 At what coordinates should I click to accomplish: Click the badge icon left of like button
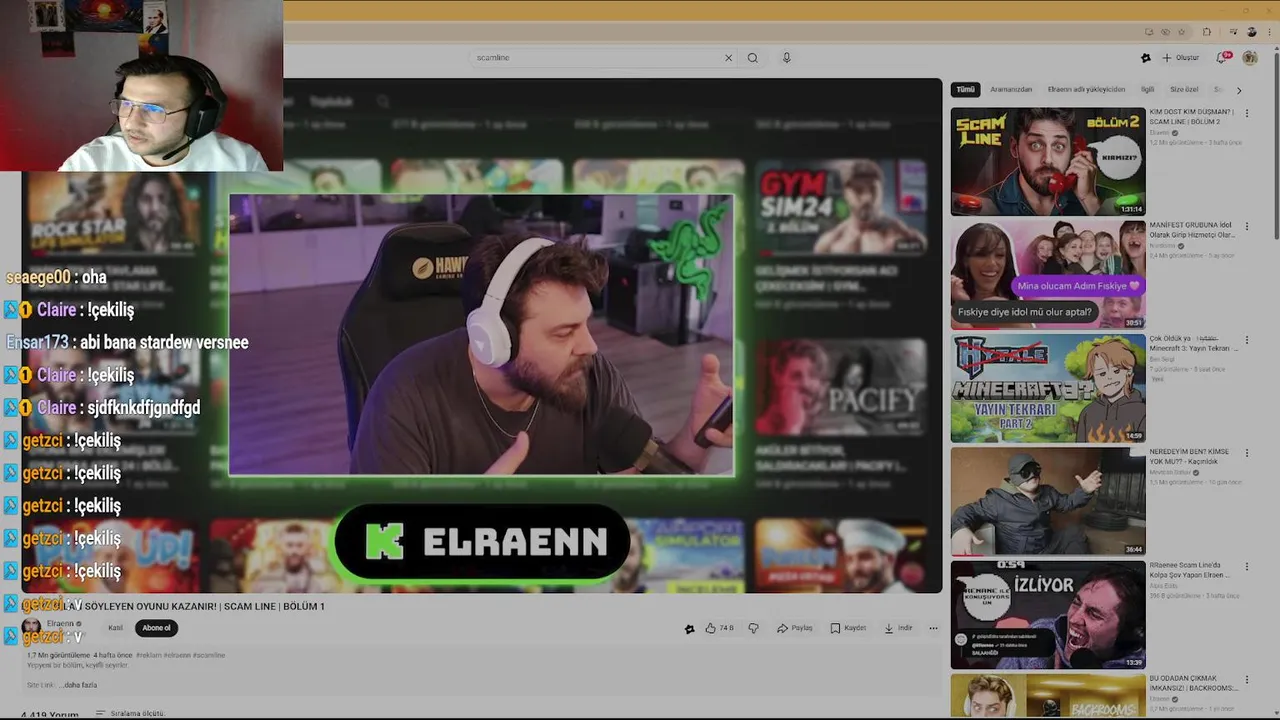coord(689,628)
